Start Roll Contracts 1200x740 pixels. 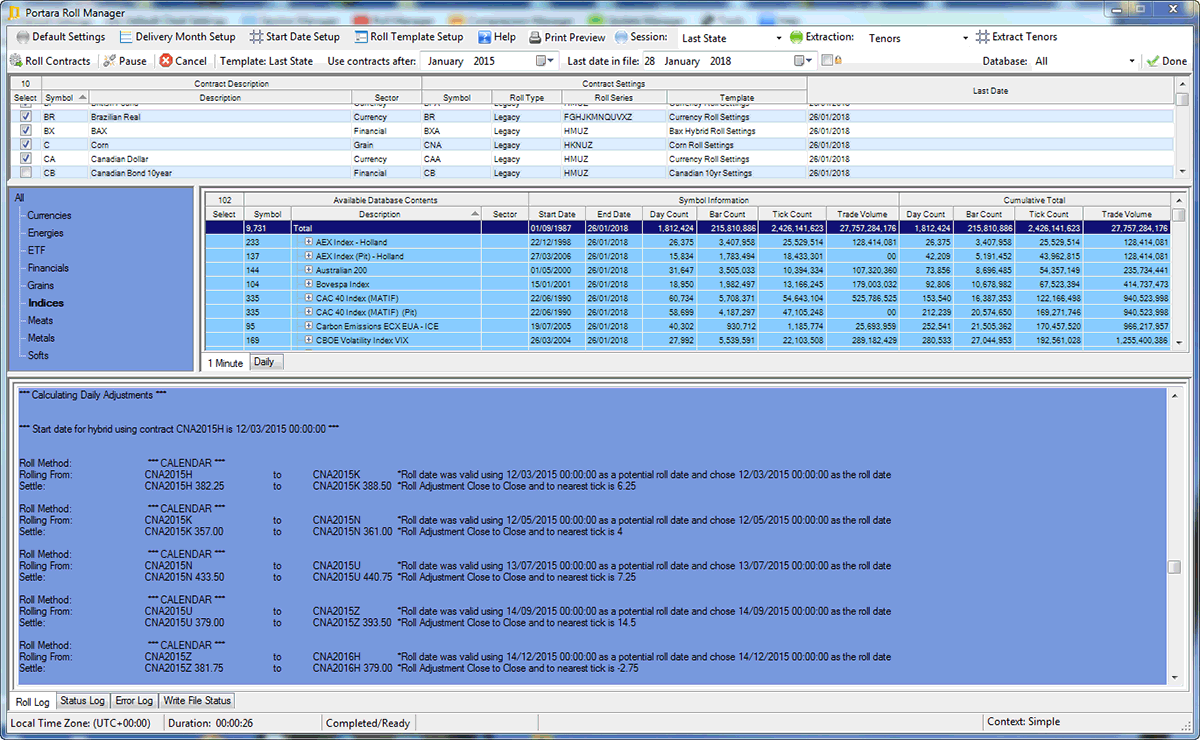coord(51,61)
